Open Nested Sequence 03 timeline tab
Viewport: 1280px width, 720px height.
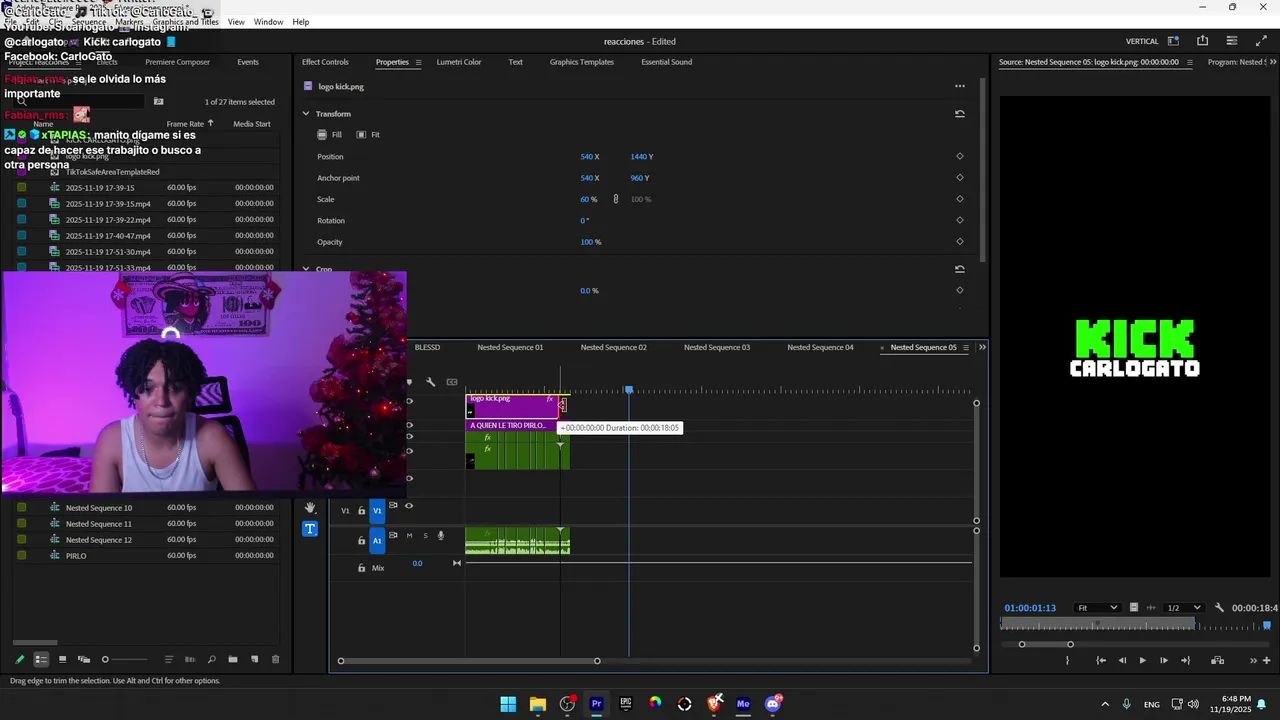point(717,347)
